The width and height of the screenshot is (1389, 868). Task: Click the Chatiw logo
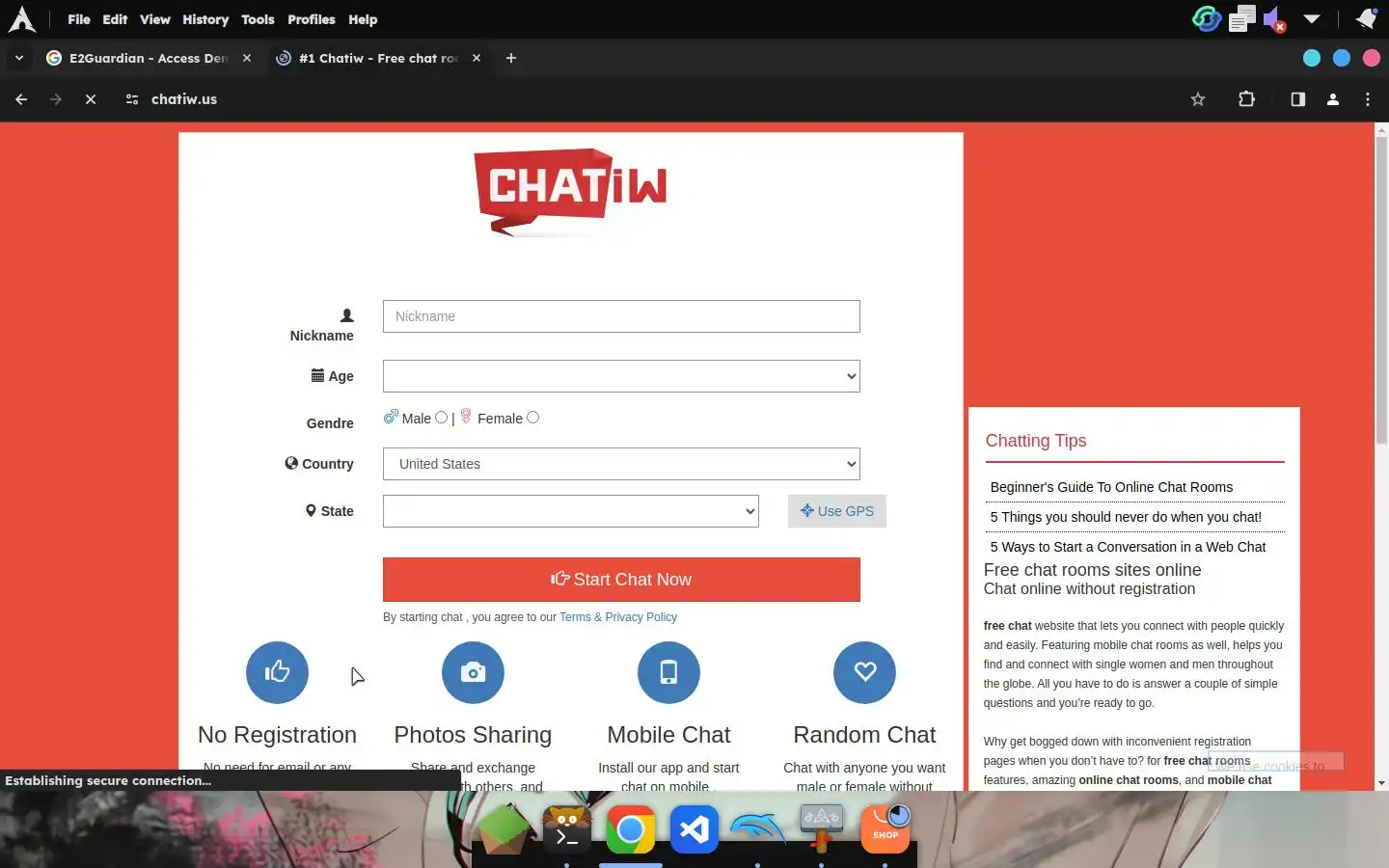(571, 192)
